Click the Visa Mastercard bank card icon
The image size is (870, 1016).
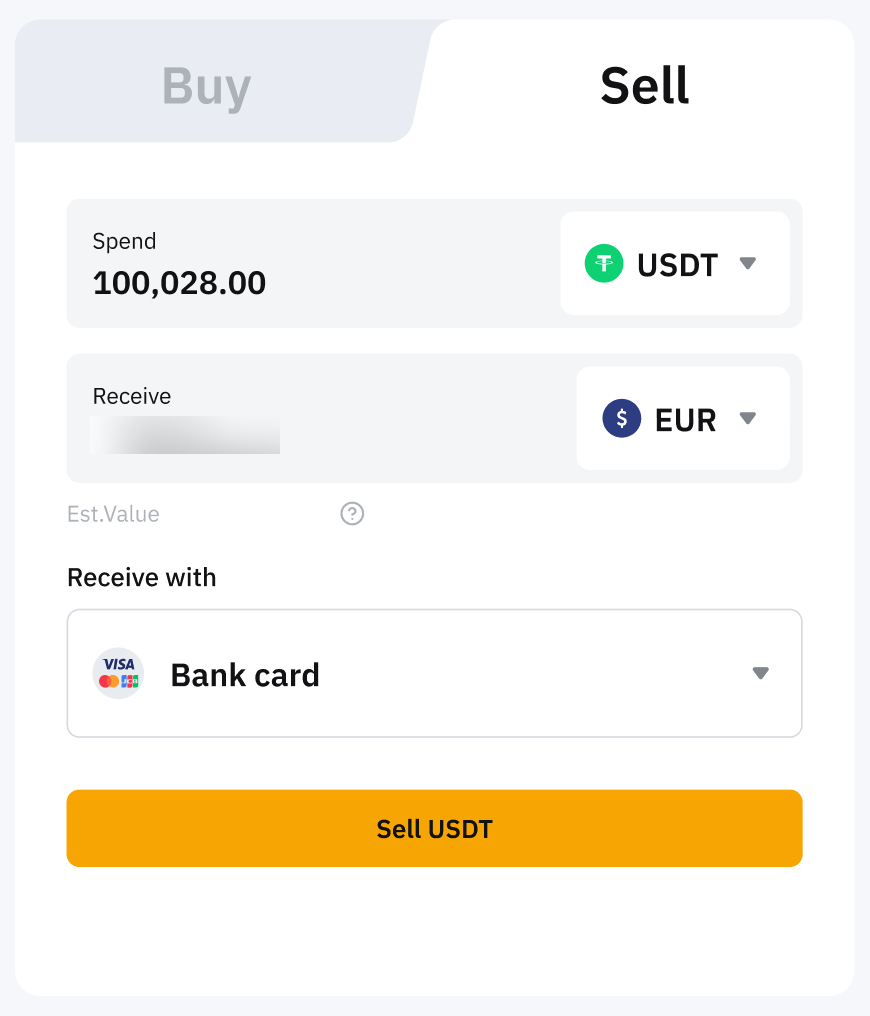[x=118, y=674]
